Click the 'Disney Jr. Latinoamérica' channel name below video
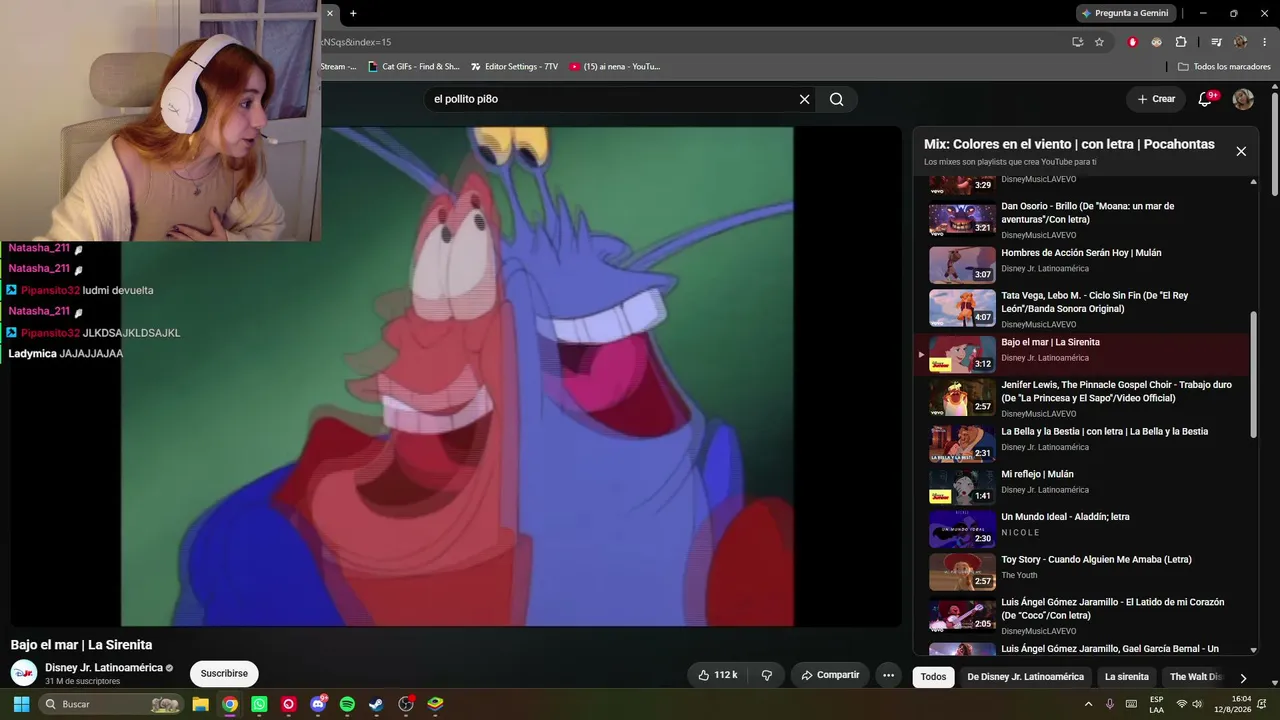The height and width of the screenshot is (720, 1280). click(x=104, y=668)
